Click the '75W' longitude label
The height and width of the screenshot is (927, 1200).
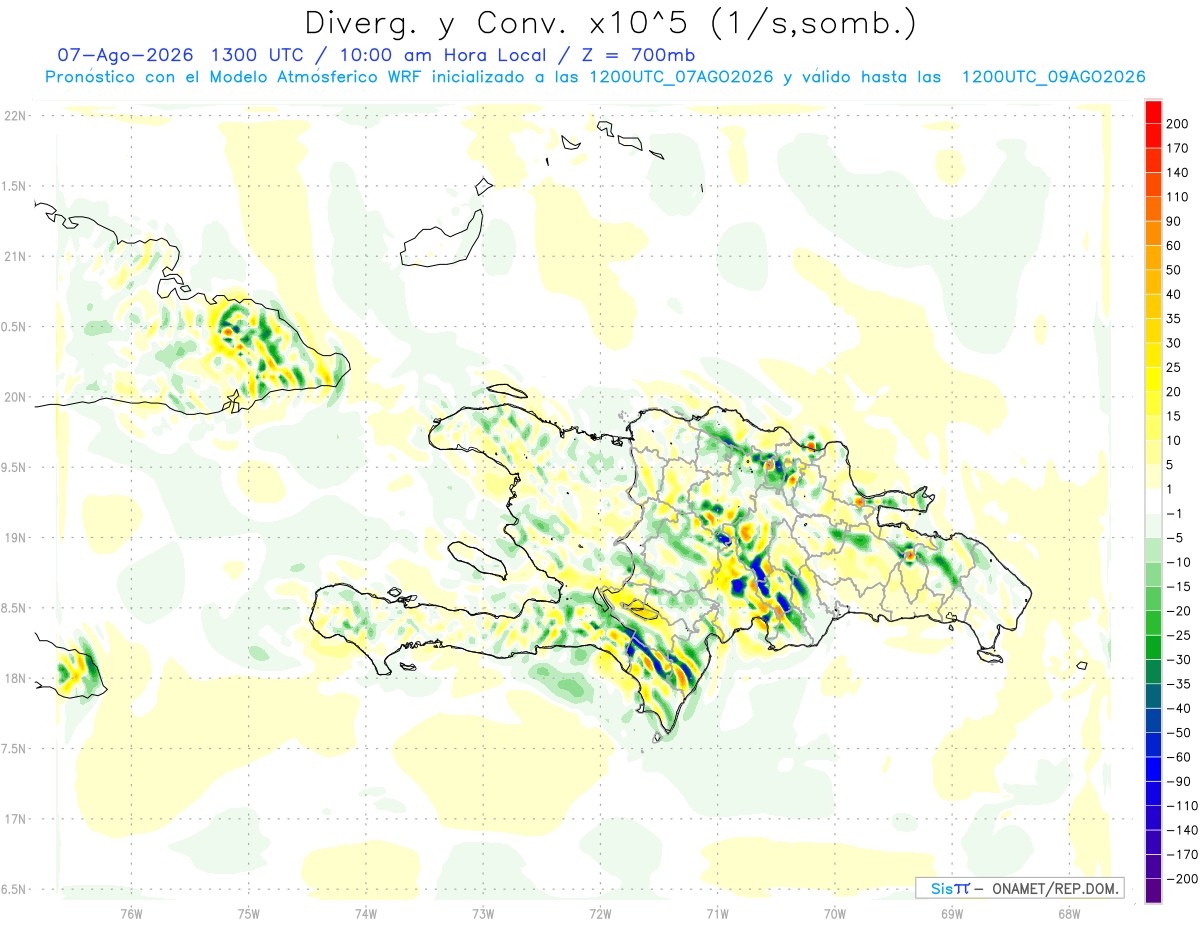[249, 912]
